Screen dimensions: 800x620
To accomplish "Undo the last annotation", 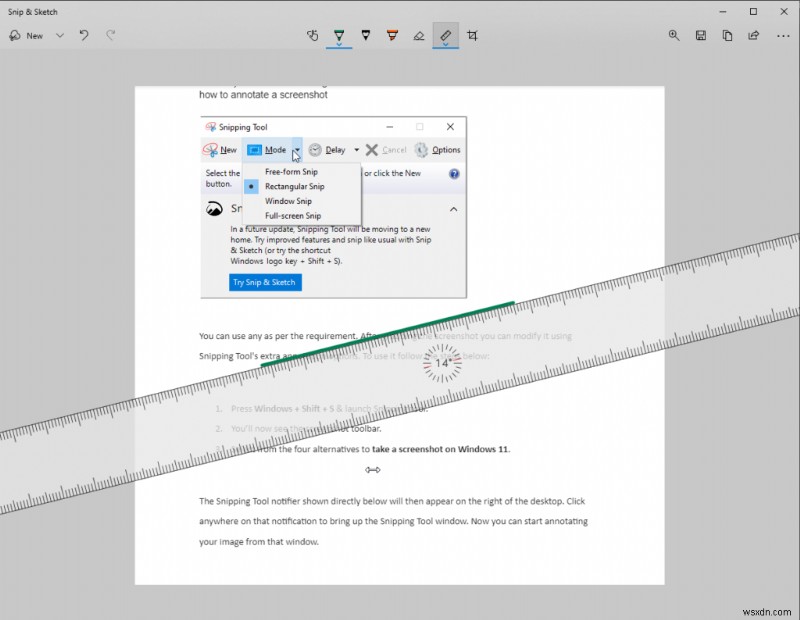I will 84,35.
